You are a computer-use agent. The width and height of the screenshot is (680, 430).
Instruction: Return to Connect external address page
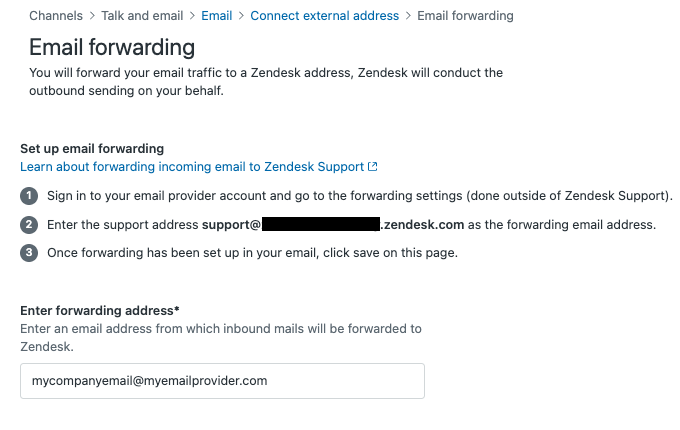324,16
